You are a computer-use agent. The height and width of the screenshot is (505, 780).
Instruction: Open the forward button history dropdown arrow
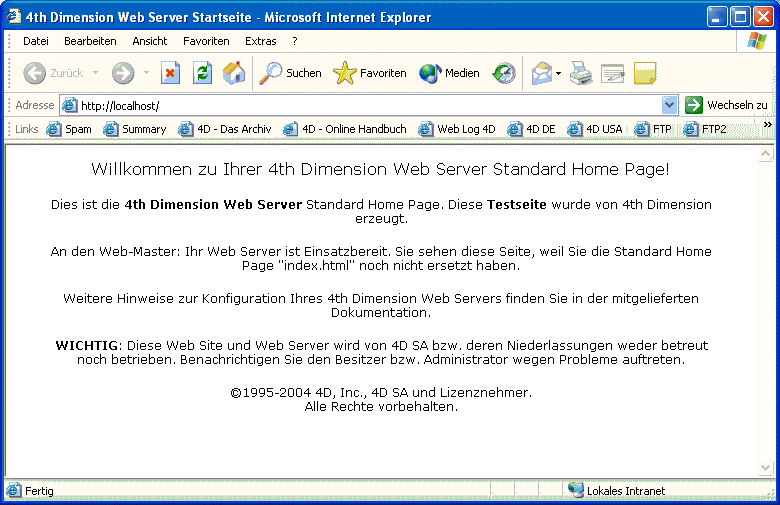click(146, 73)
